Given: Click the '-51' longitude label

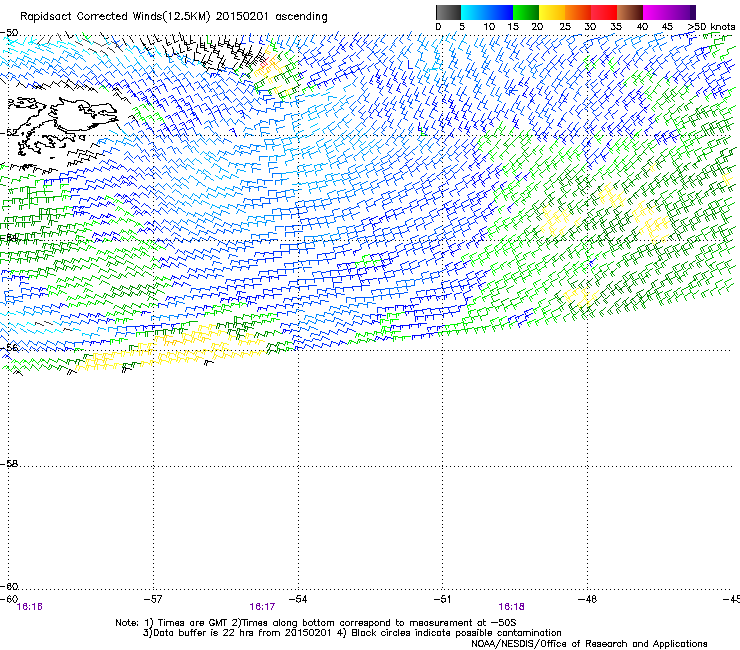Looking at the screenshot, I should coord(442,599).
